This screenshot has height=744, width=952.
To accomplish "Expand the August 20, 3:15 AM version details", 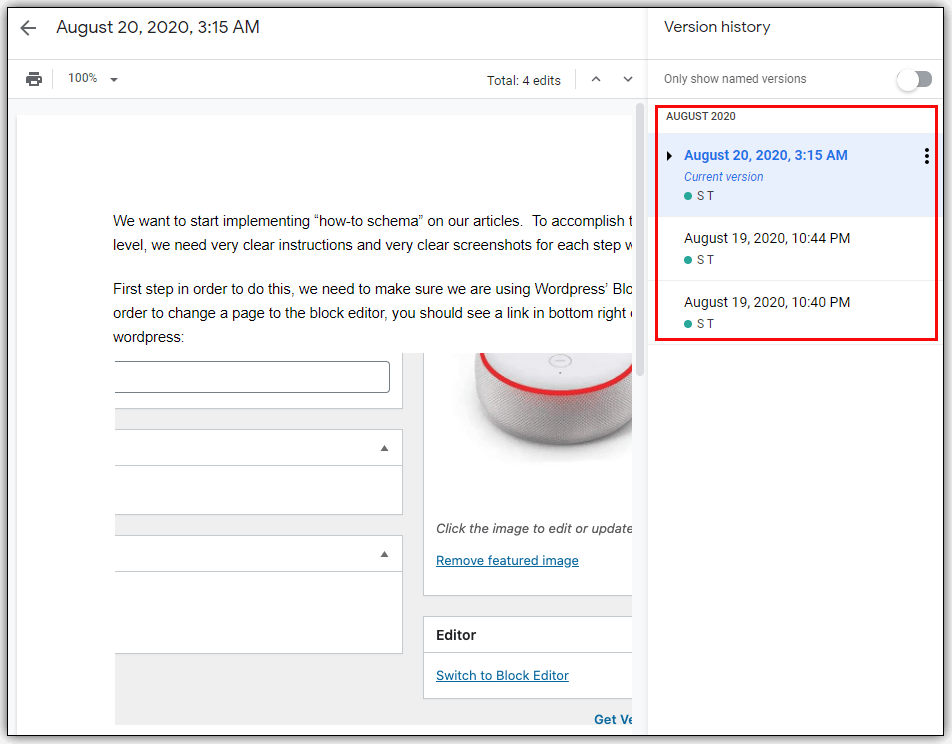I will (669, 156).
